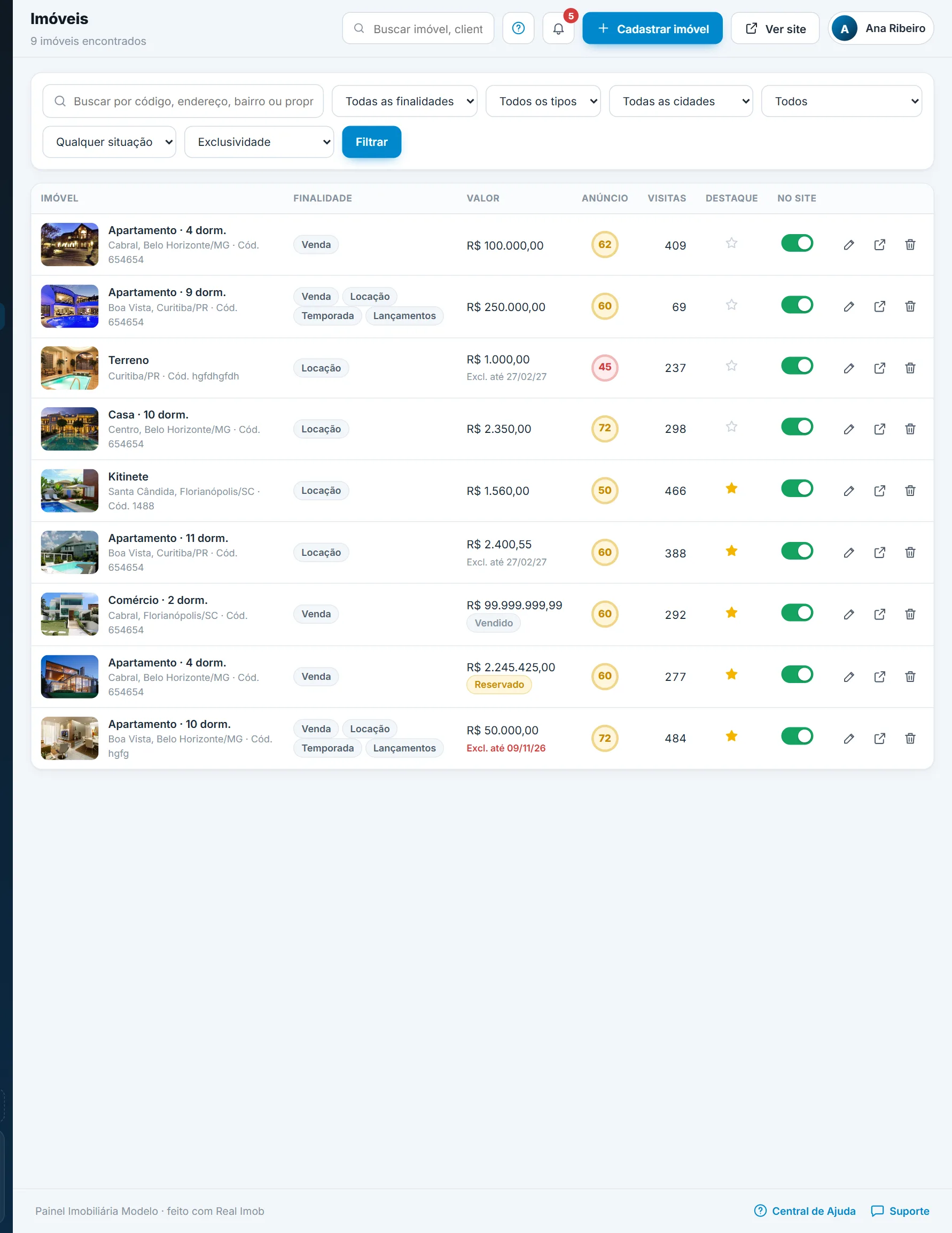Mark Terreno as featured with star
This screenshot has height=1233, width=952.
coord(731,366)
